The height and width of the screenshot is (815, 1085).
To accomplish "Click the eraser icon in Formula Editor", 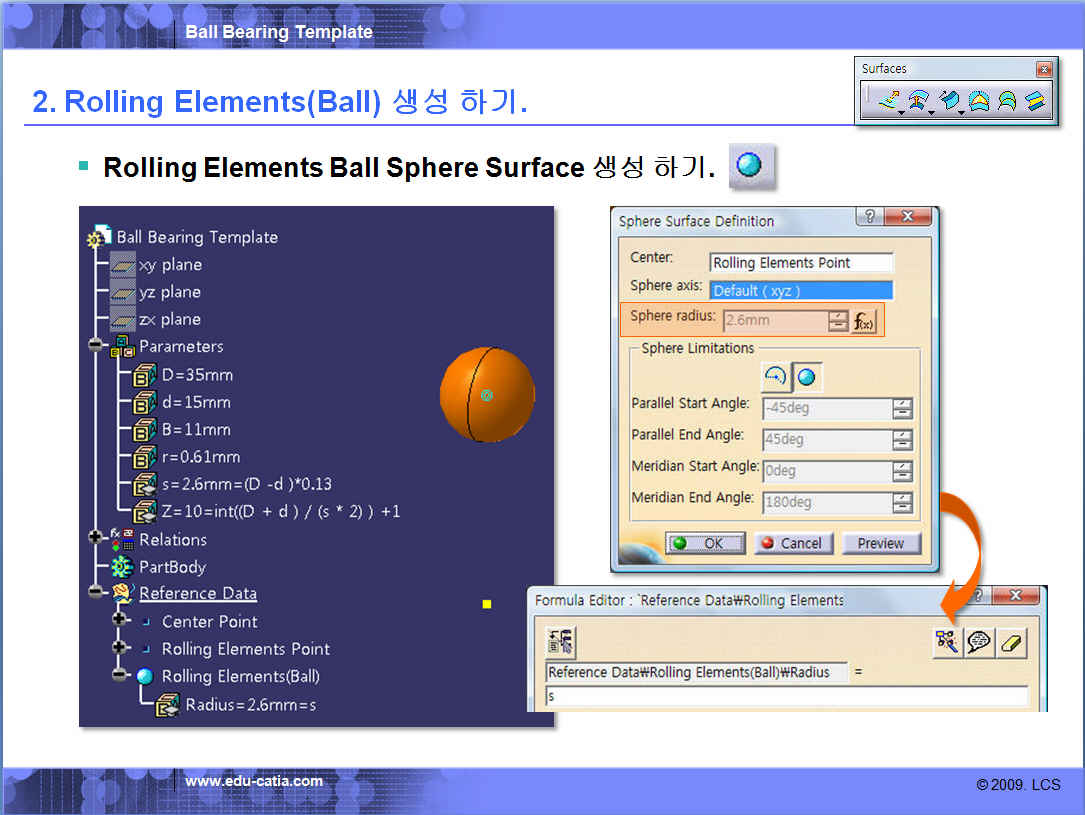I will (x=1011, y=643).
